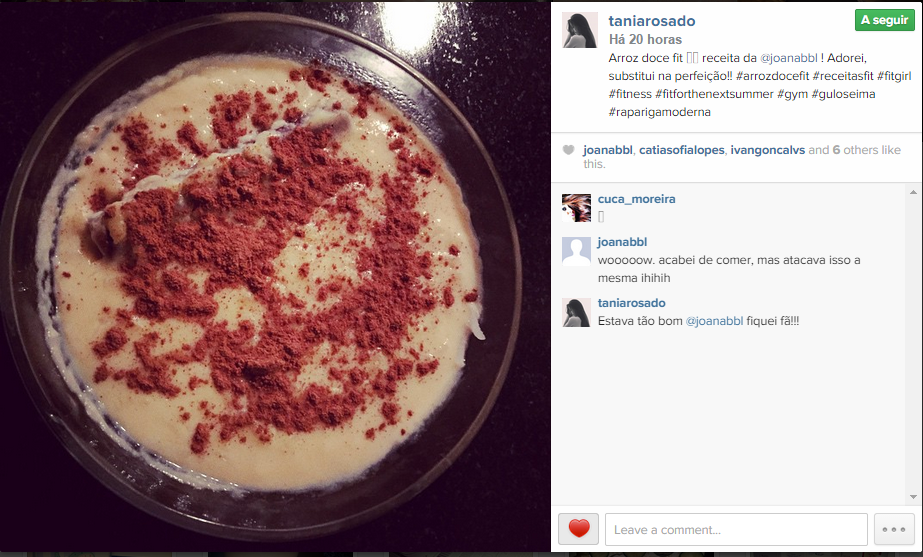
Task: Open the taniarosado username at the top
Action: click(x=652, y=21)
